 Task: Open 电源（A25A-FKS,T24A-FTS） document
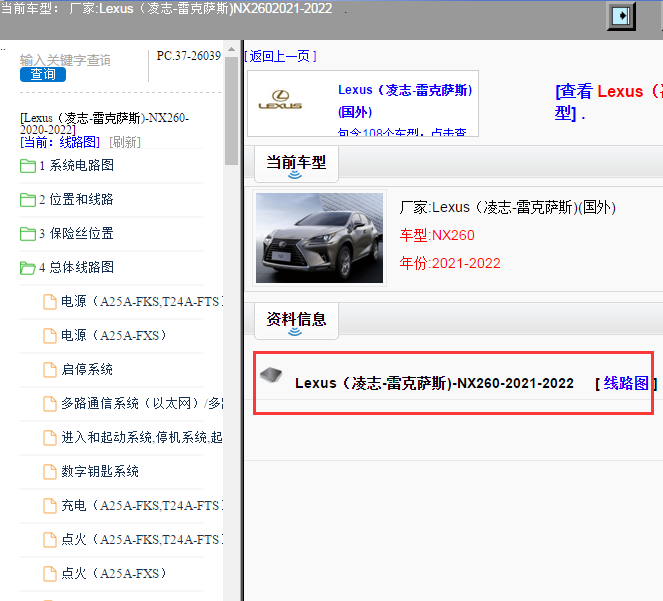click(x=142, y=302)
